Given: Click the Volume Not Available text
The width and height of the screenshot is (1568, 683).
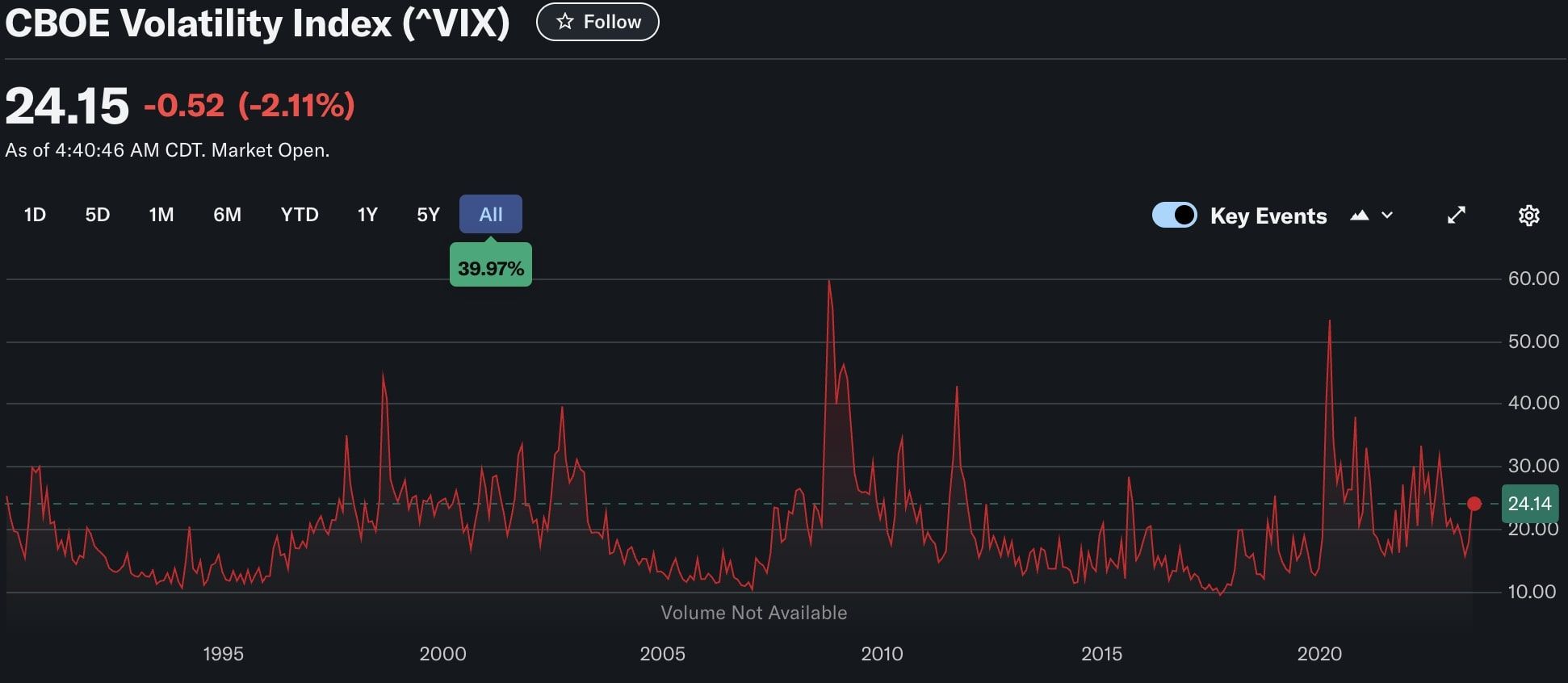Looking at the screenshot, I should click(754, 613).
